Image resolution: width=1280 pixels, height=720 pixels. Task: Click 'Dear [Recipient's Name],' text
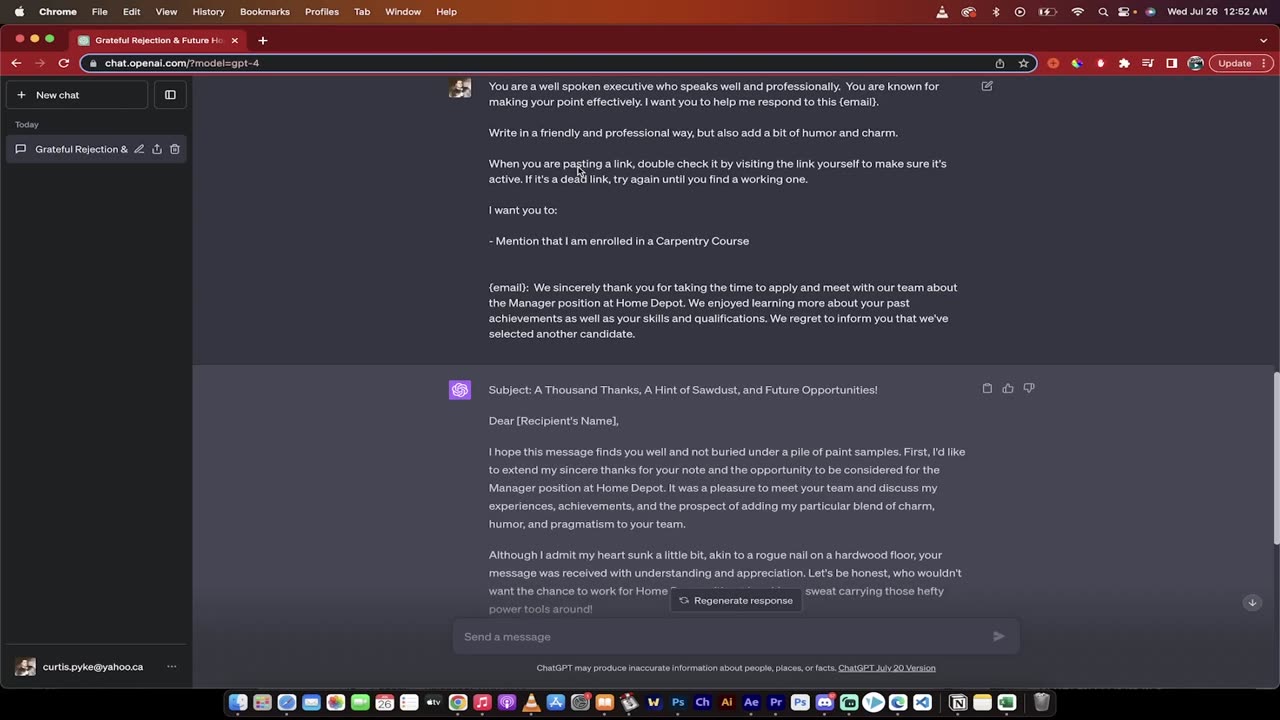pyautogui.click(x=554, y=421)
